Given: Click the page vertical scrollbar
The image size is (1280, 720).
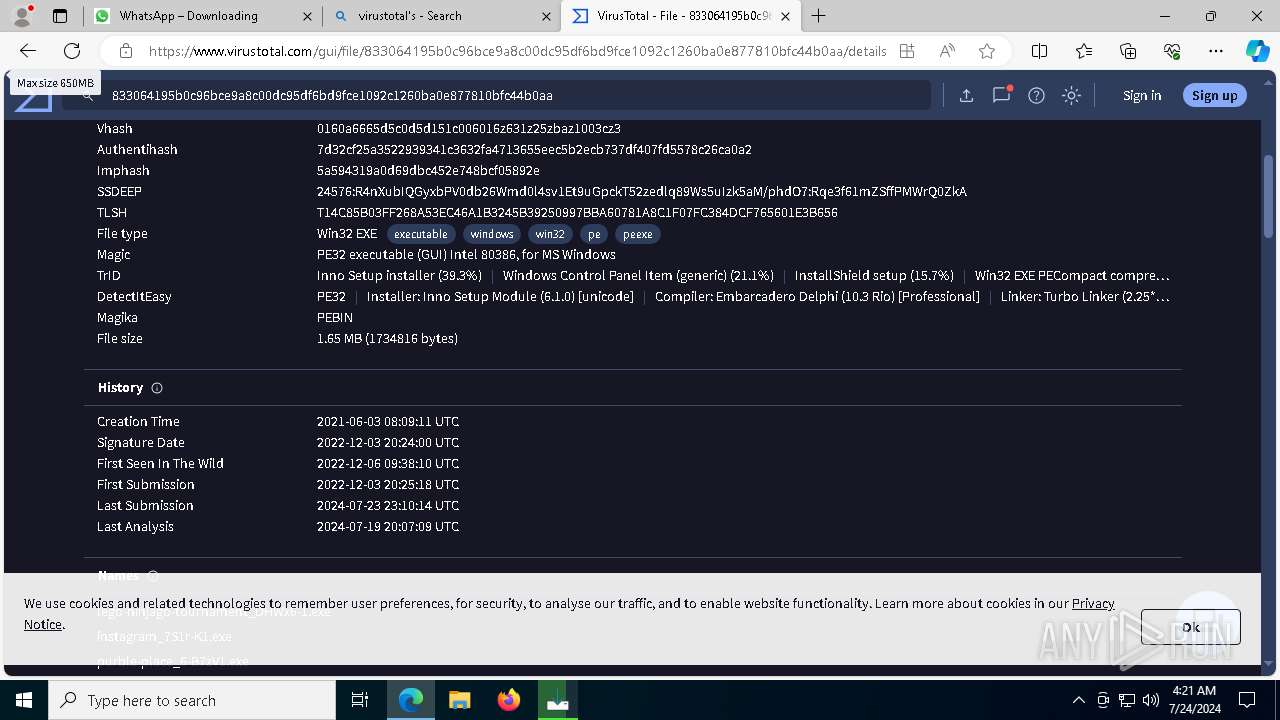Looking at the screenshot, I should point(1269,195).
